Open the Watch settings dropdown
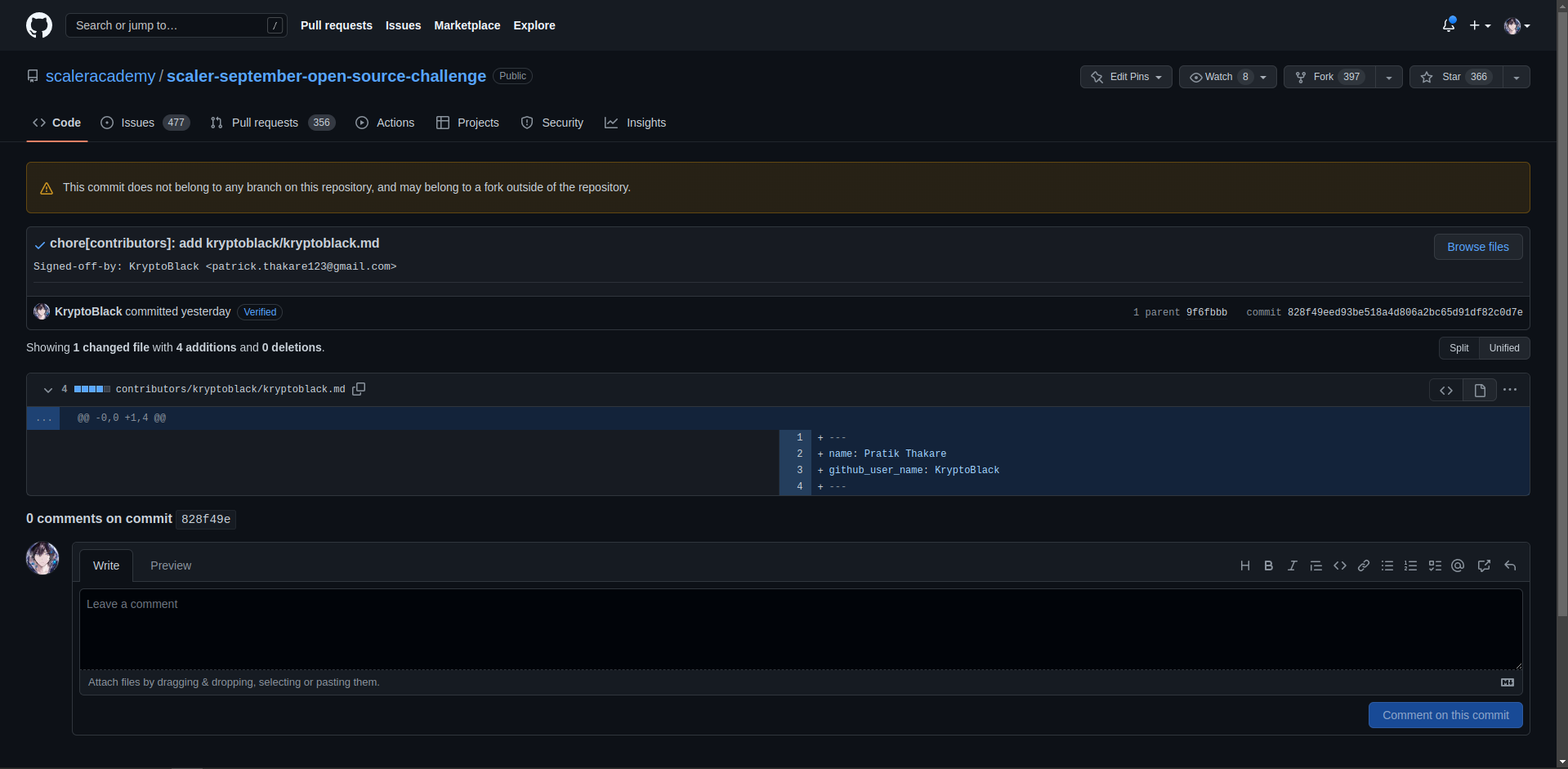Viewport: 1568px width, 769px height. point(1261,76)
